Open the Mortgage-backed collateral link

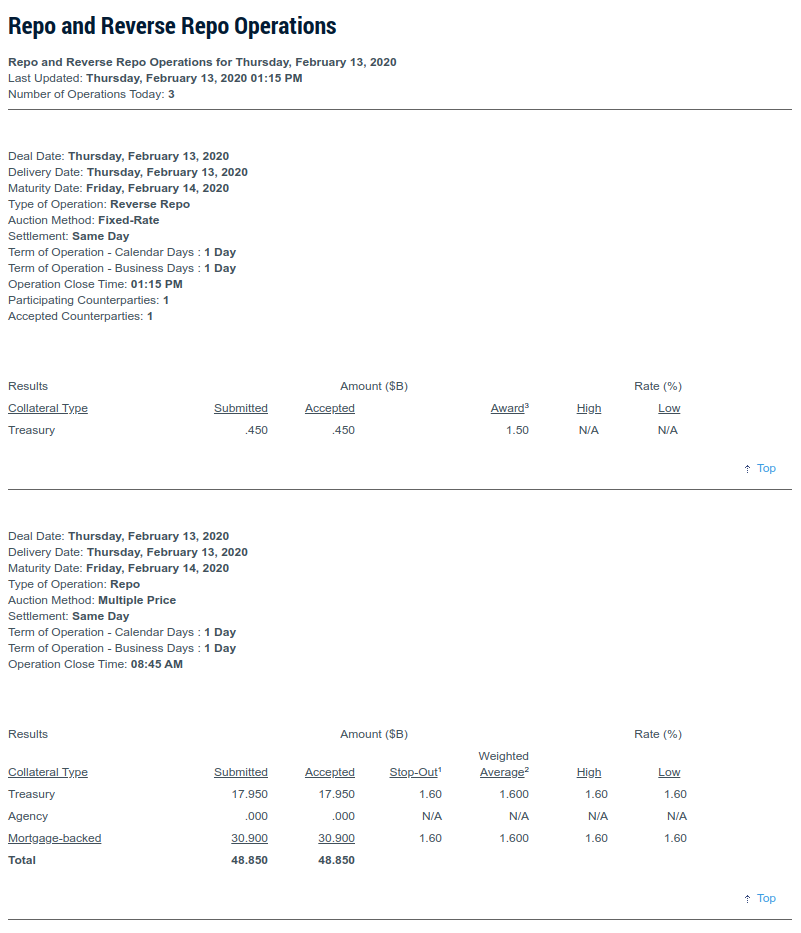point(55,838)
